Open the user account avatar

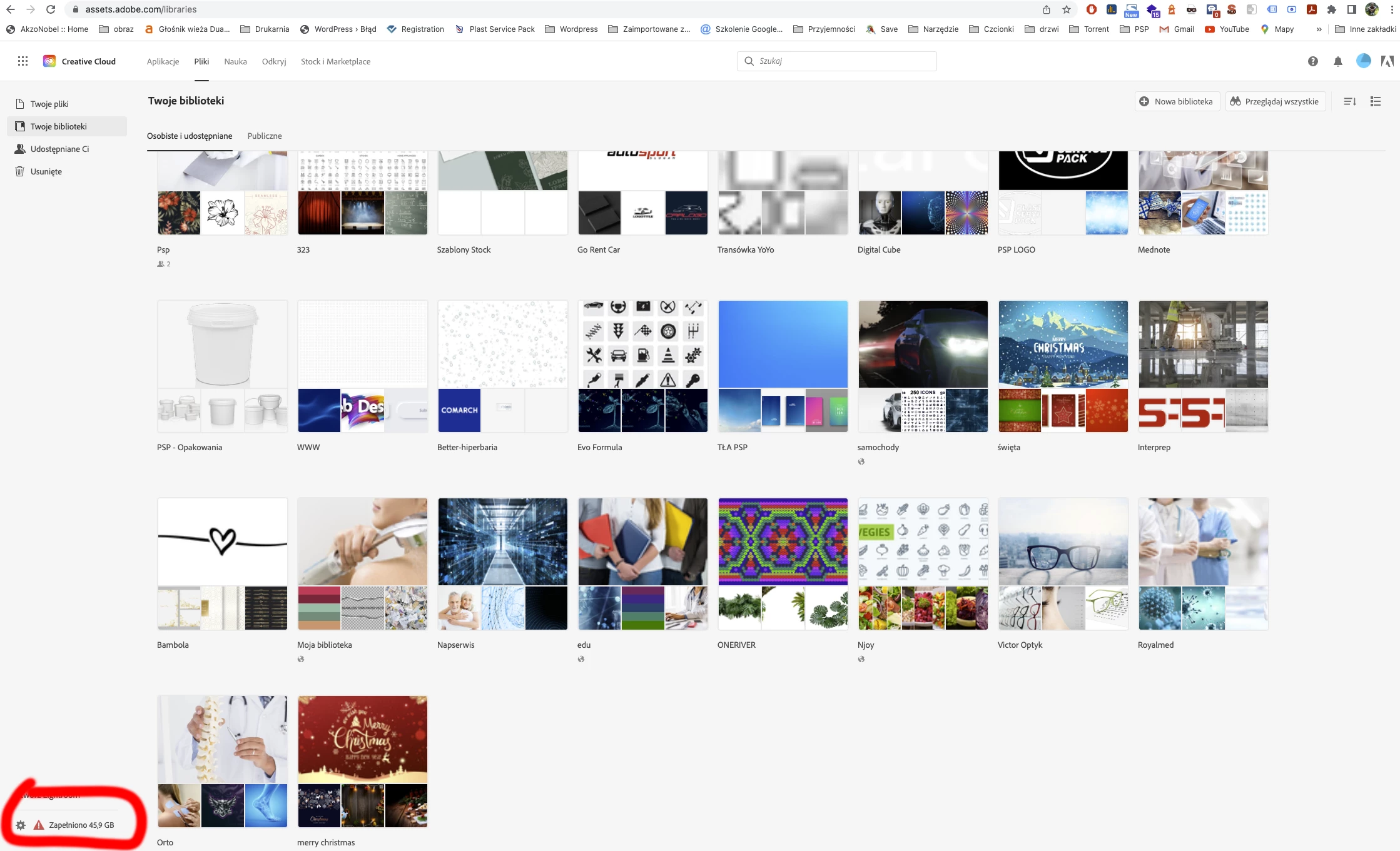click(1363, 61)
